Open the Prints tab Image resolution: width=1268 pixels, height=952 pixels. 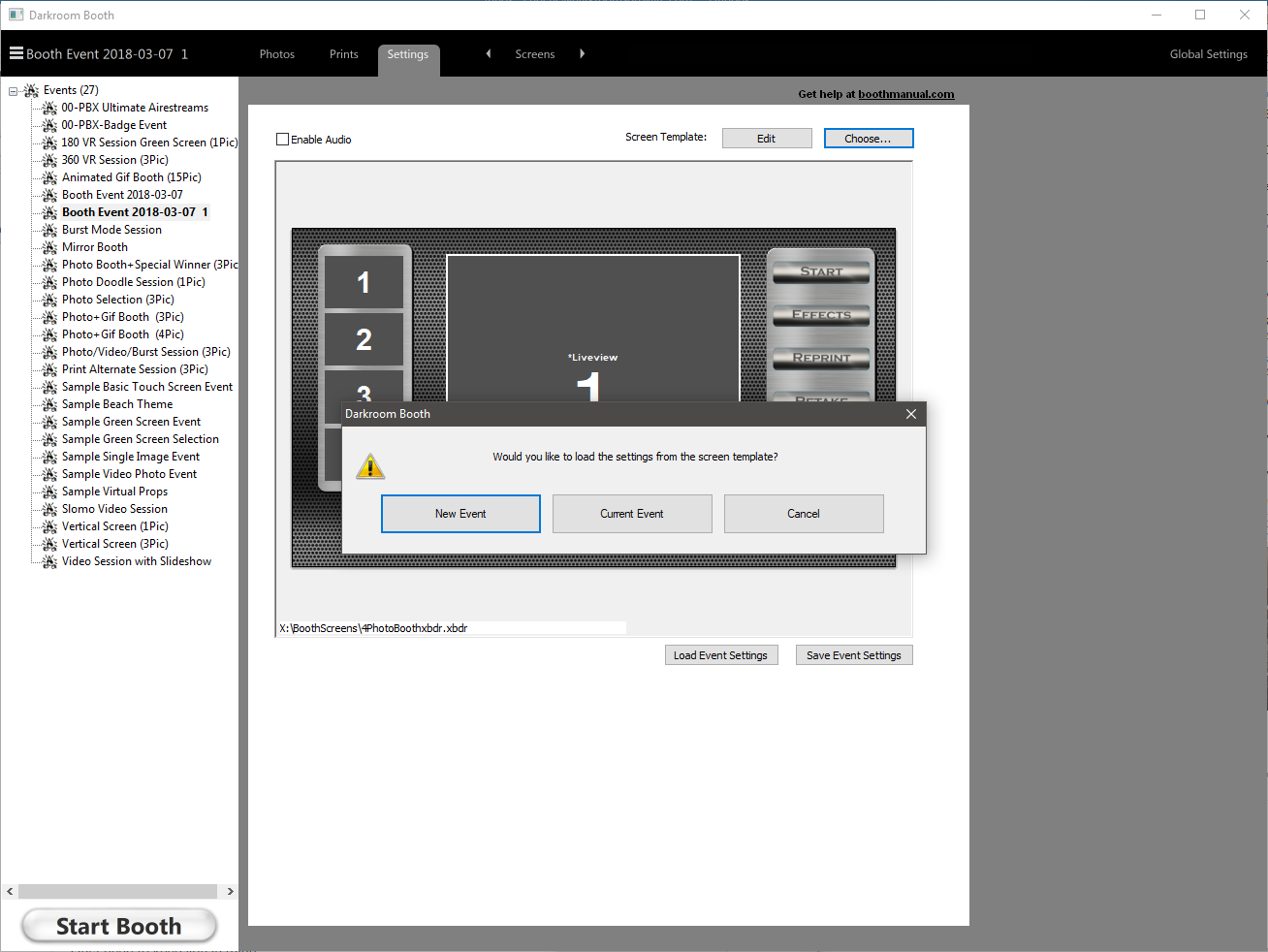tap(344, 54)
